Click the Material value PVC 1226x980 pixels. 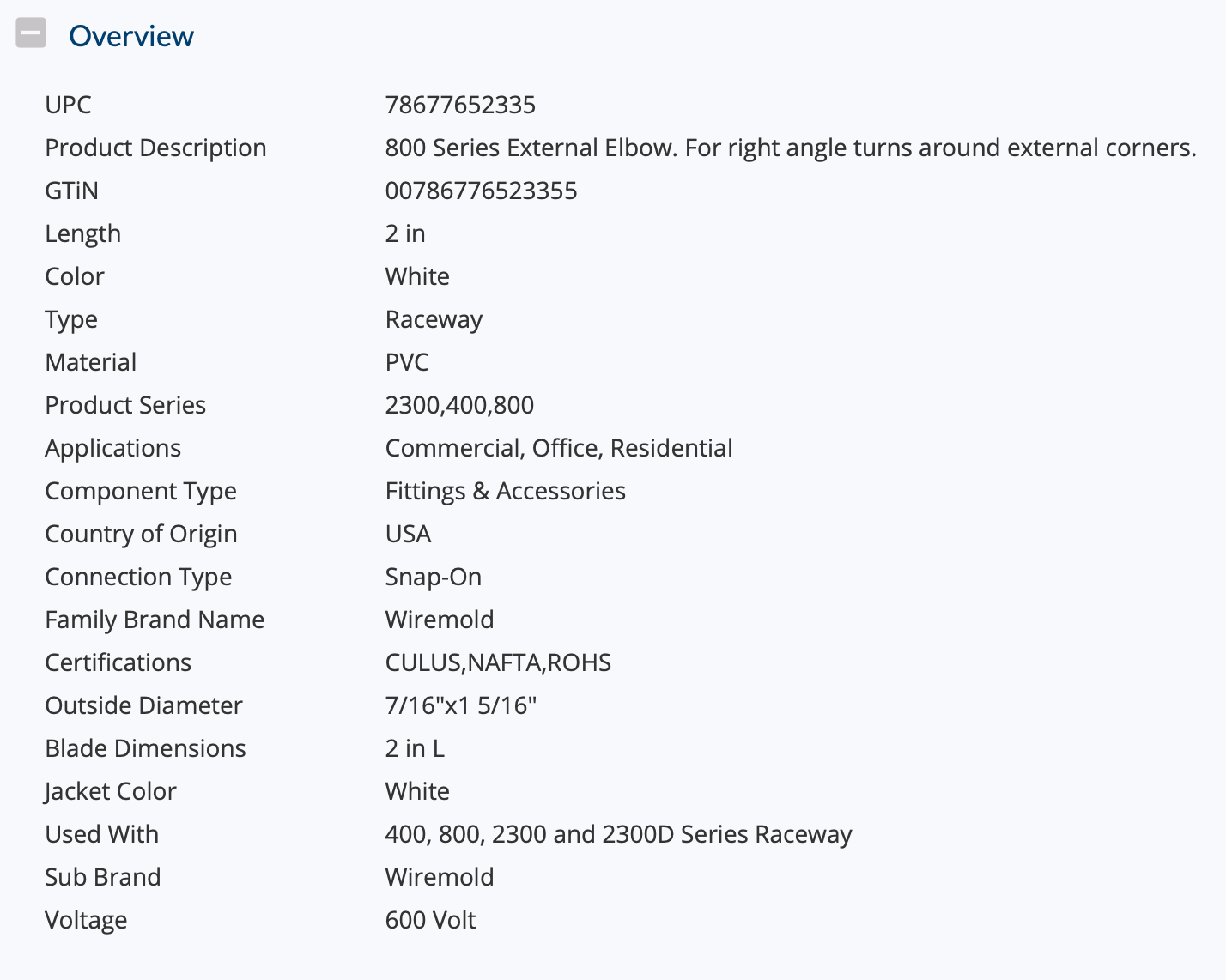coord(407,362)
